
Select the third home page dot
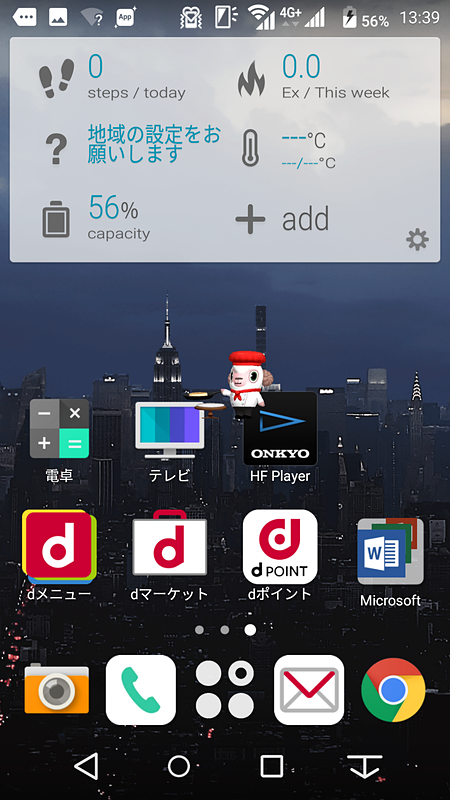(x=250, y=630)
